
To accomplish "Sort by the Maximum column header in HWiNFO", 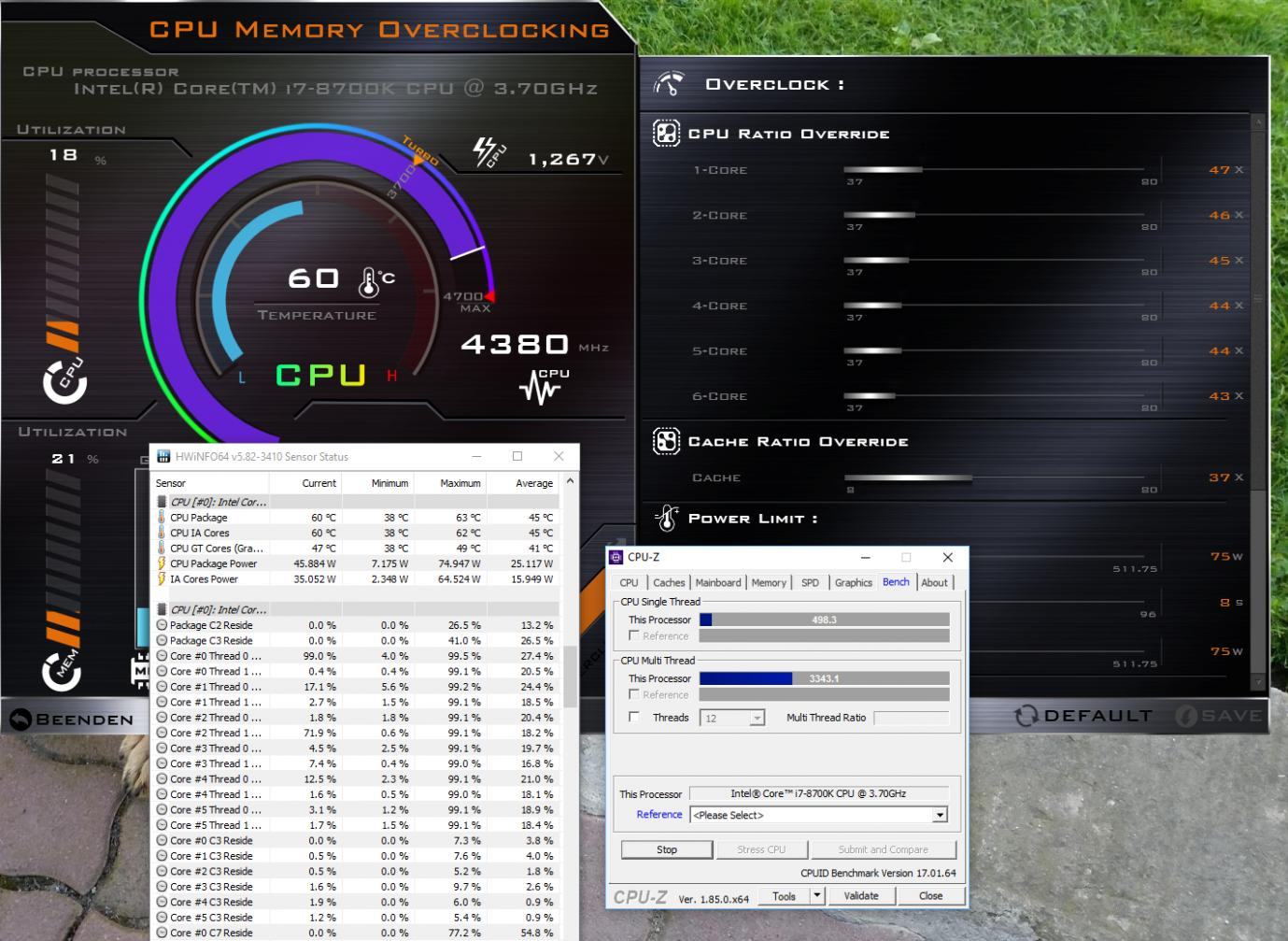I will pyautogui.click(x=447, y=483).
